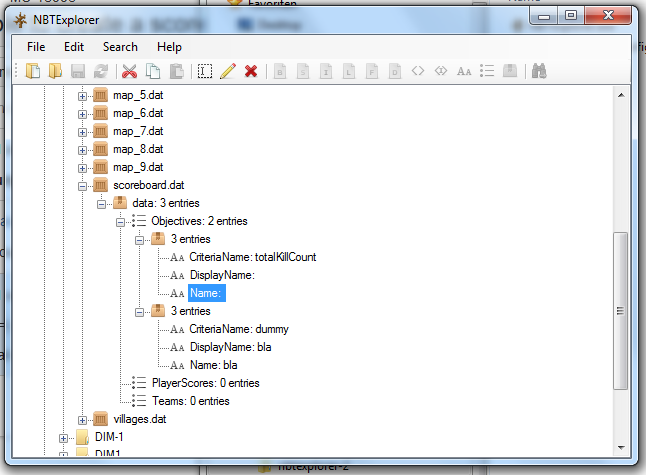Click the Add Short Tag icon
Screen dimensions: 646x475
[x=303, y=71]
